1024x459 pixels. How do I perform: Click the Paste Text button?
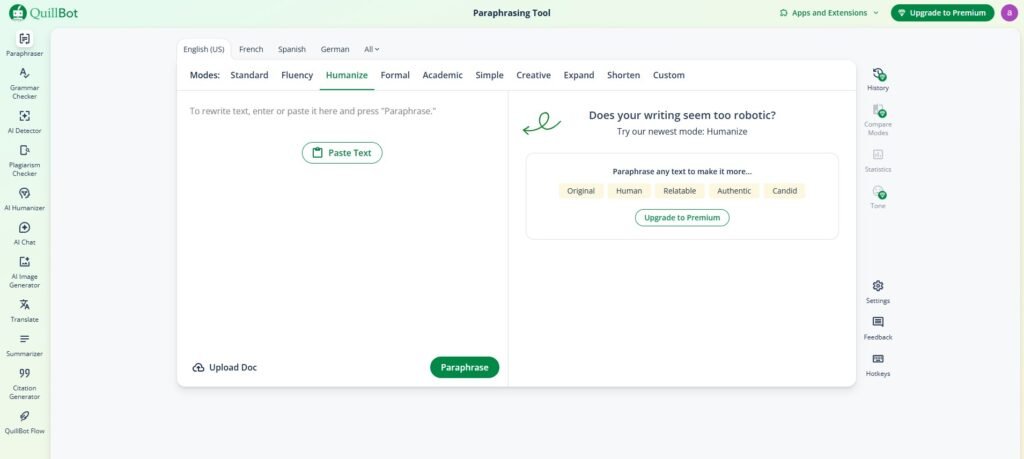click(342, 153)
